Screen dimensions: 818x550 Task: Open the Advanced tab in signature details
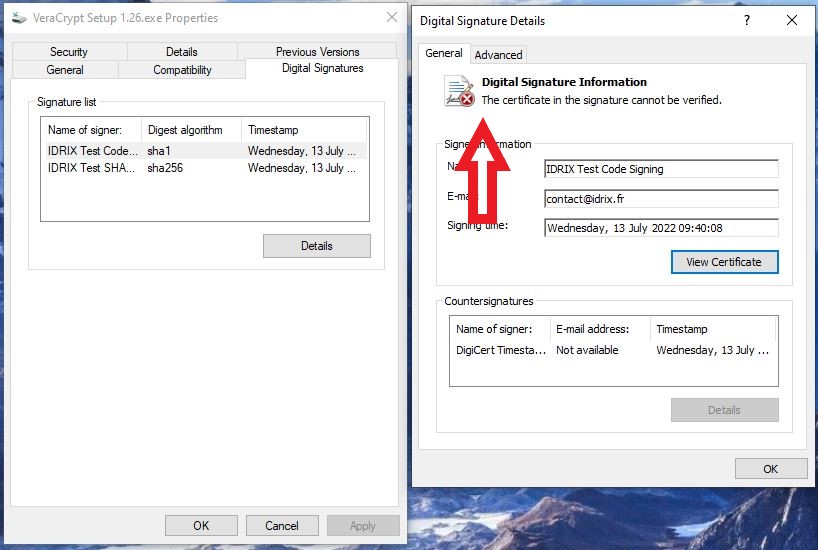(x=498, y=55)
